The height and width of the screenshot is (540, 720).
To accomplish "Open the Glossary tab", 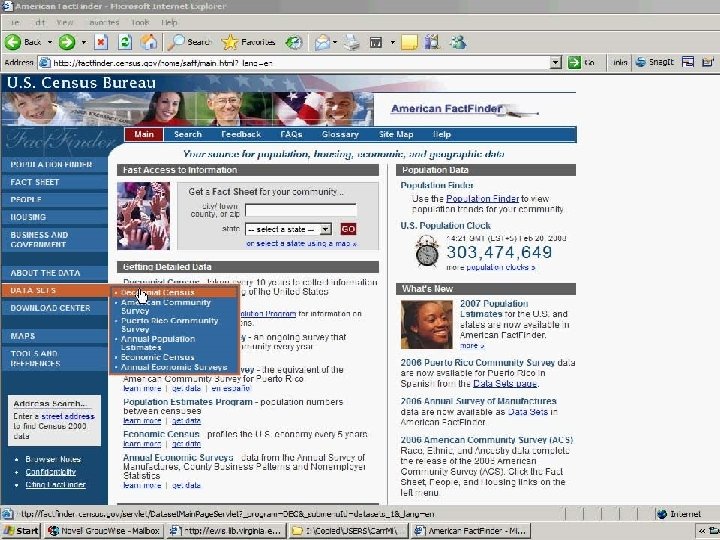I will [340, 135].
